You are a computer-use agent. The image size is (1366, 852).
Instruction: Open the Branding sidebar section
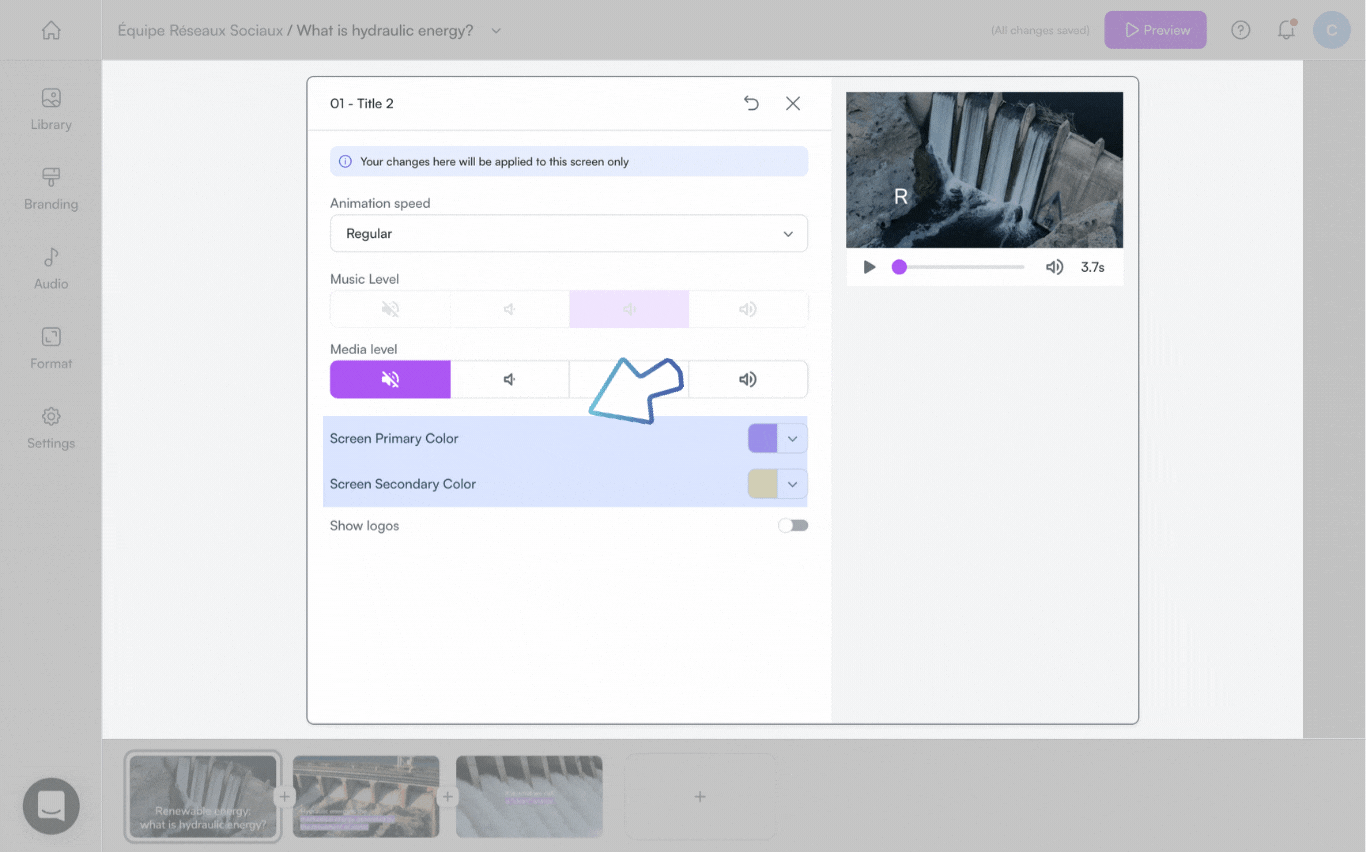[51, 189]
